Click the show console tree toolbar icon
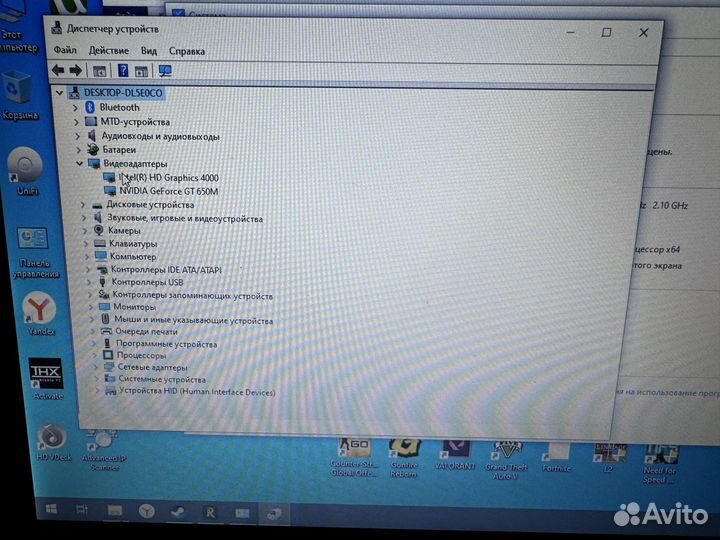 pos(99,71)
